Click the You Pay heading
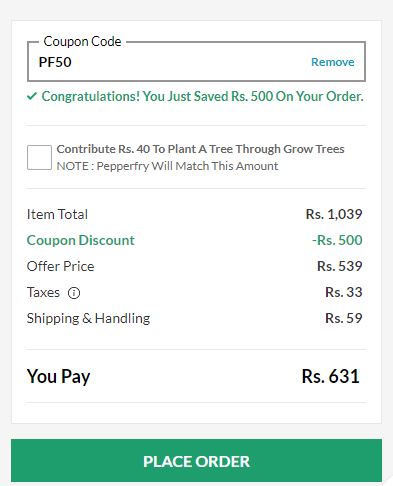 [x=59, y=377]
